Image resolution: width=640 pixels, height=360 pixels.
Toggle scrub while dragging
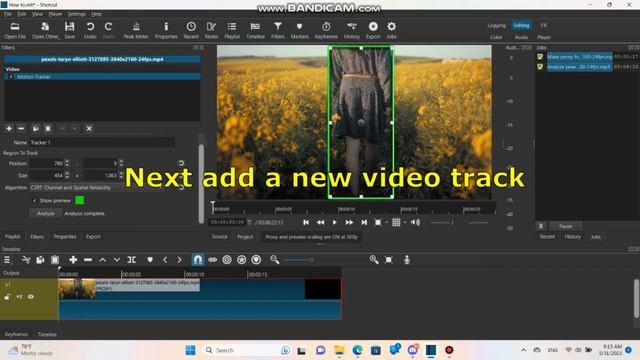click(x=212, y=260)
